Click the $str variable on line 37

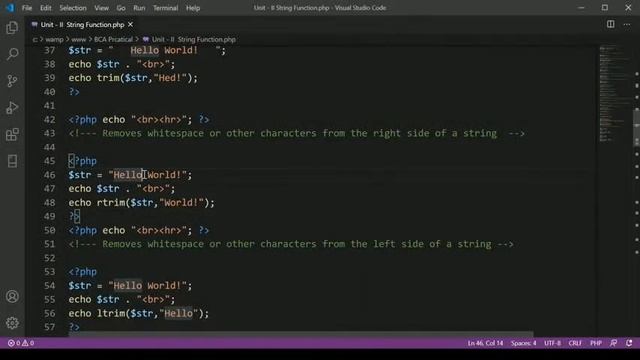pos(80,50)
